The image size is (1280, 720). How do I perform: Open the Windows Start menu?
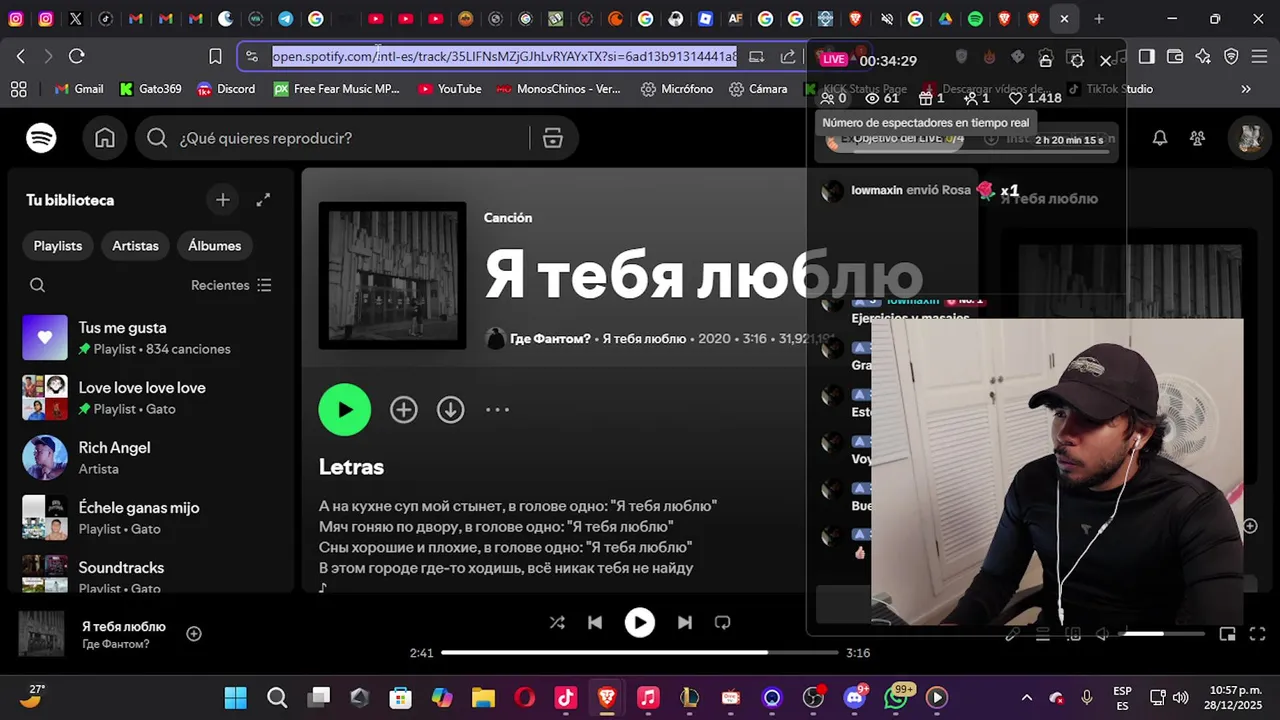point(236,697)
